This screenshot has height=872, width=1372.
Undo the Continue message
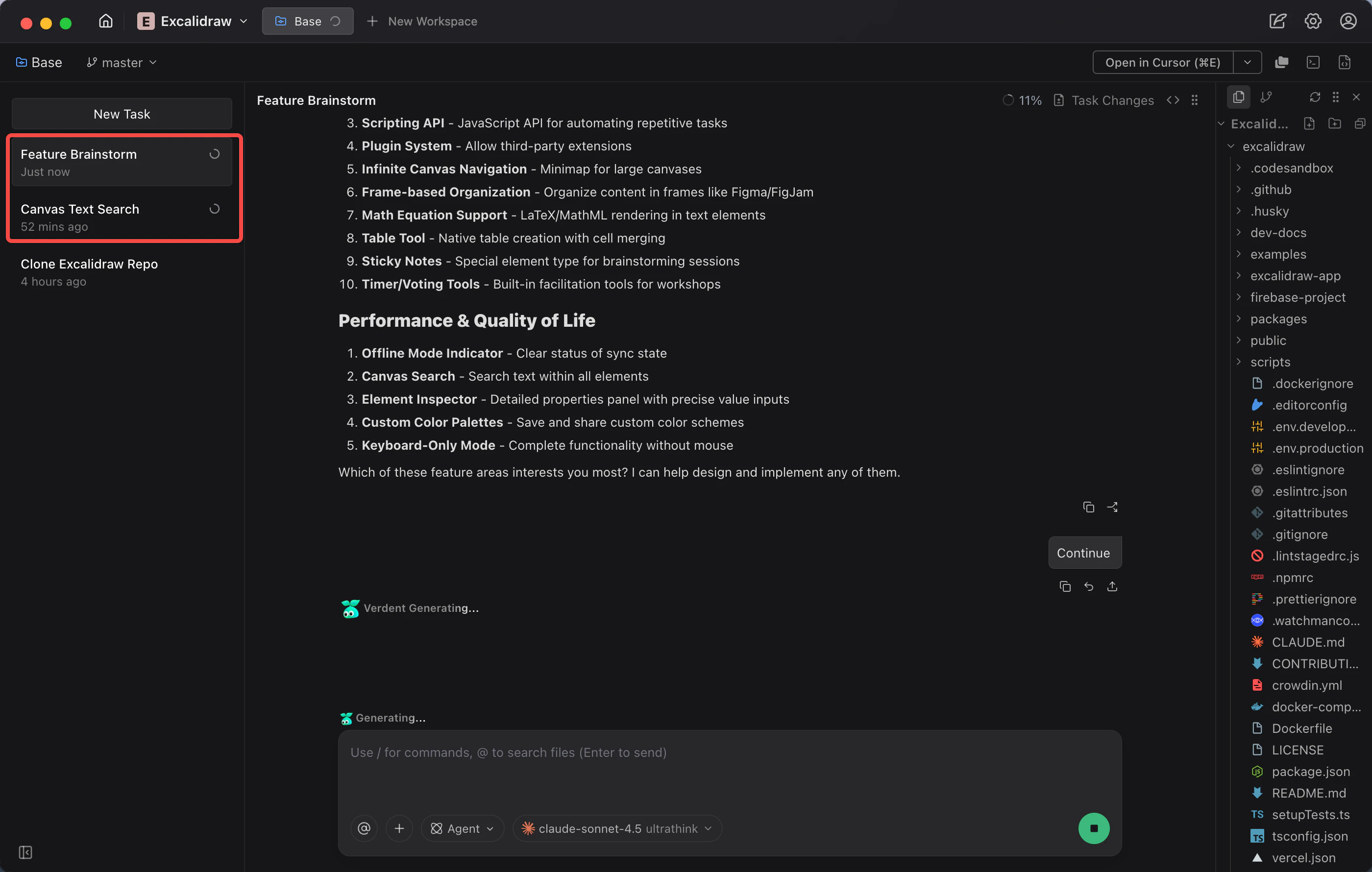pos(1088,586)
